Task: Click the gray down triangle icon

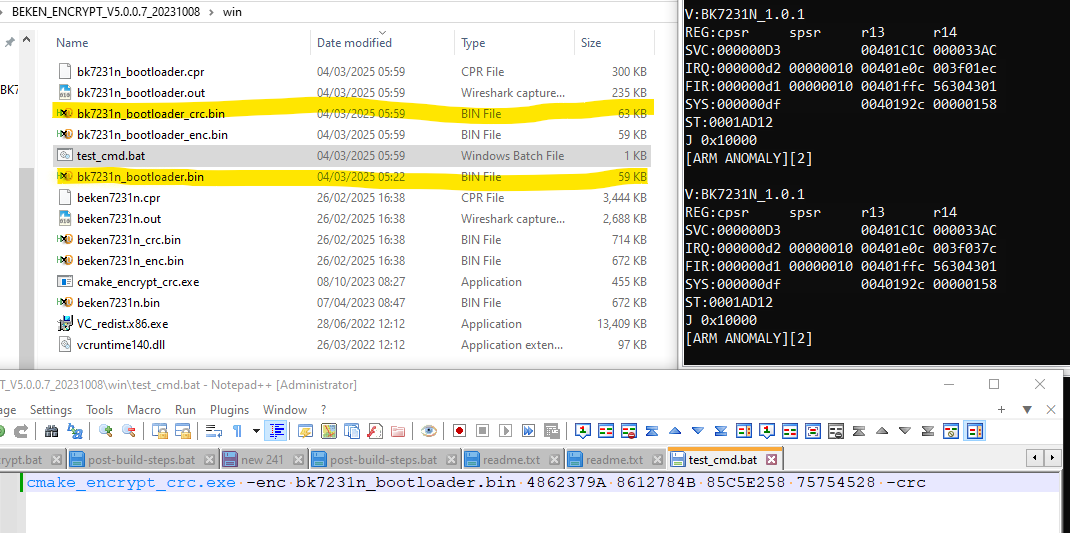Action: pyautogui.click(x=905, y=431)
